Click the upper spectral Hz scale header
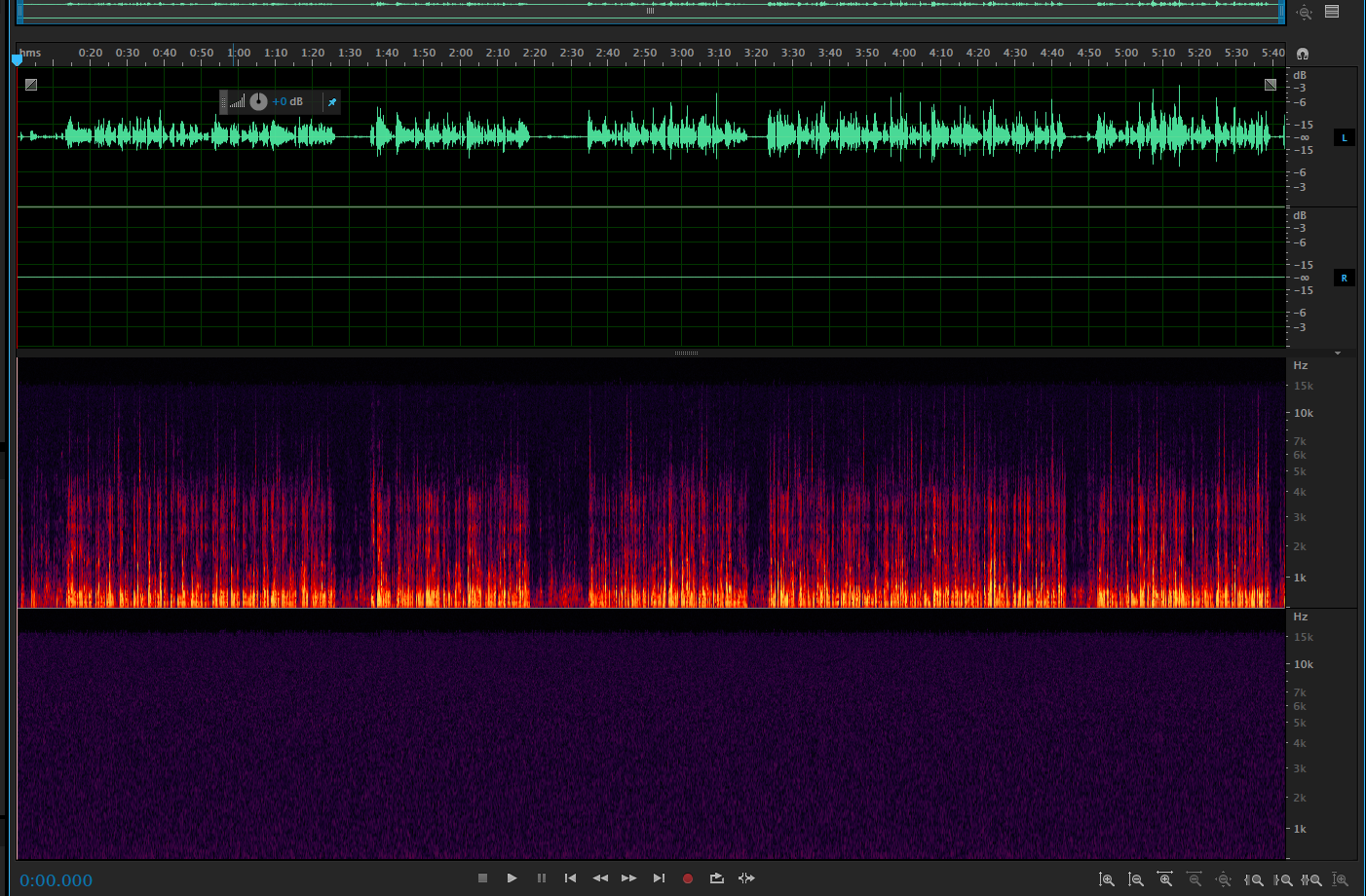Screen dimensions: 1366x896 (x=1300, y=365)
